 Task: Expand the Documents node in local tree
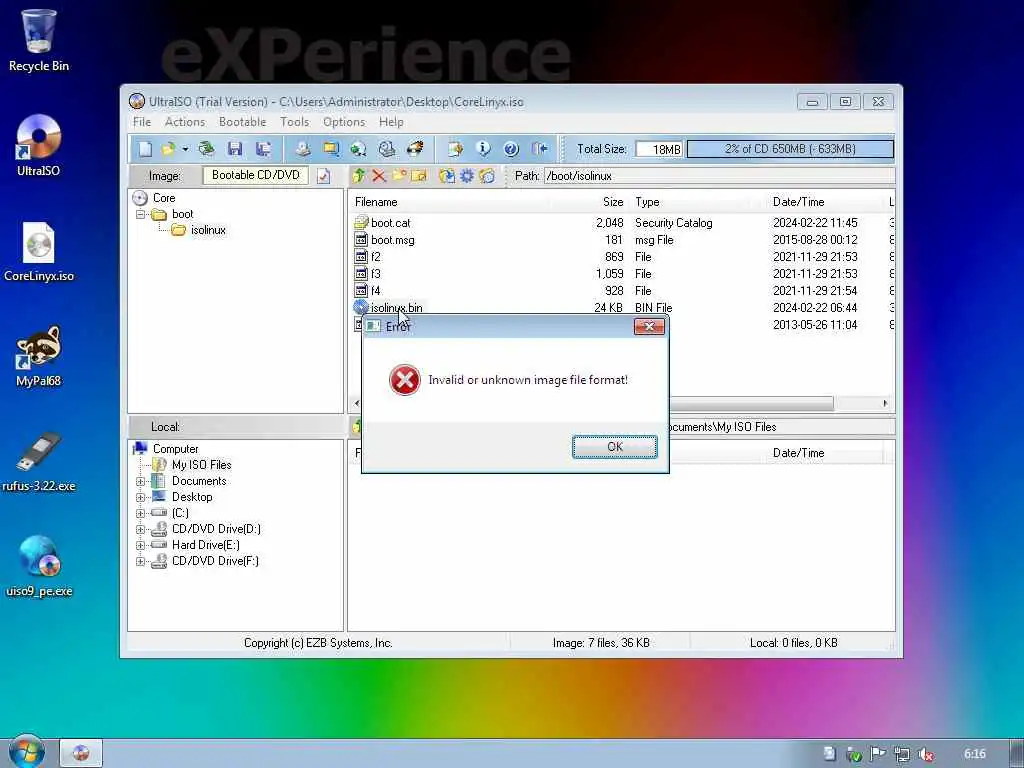140,481
